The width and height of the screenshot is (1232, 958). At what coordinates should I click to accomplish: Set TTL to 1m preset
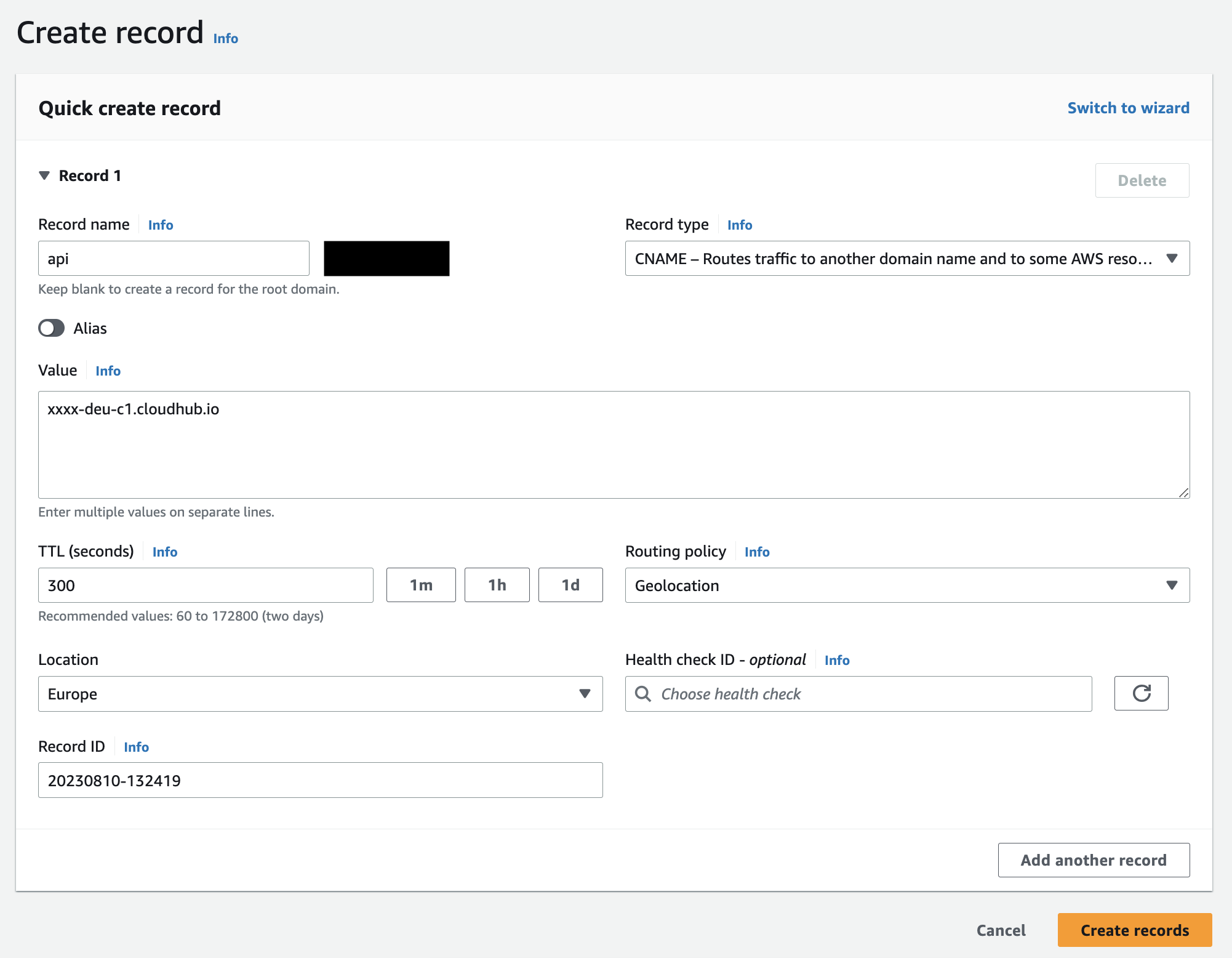(x=421, y=585)
